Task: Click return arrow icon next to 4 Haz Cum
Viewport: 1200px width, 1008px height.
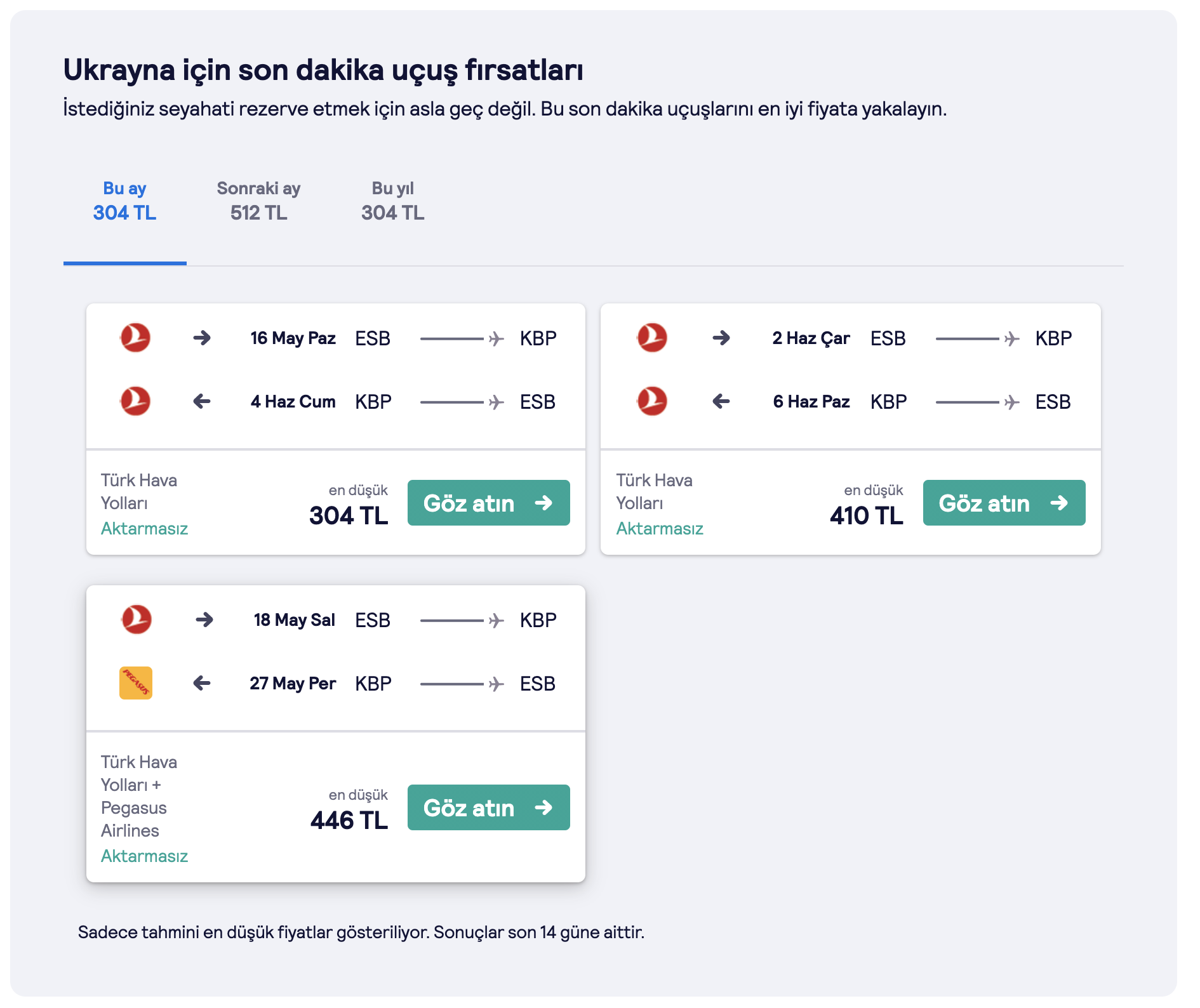Action: point(202,401)
